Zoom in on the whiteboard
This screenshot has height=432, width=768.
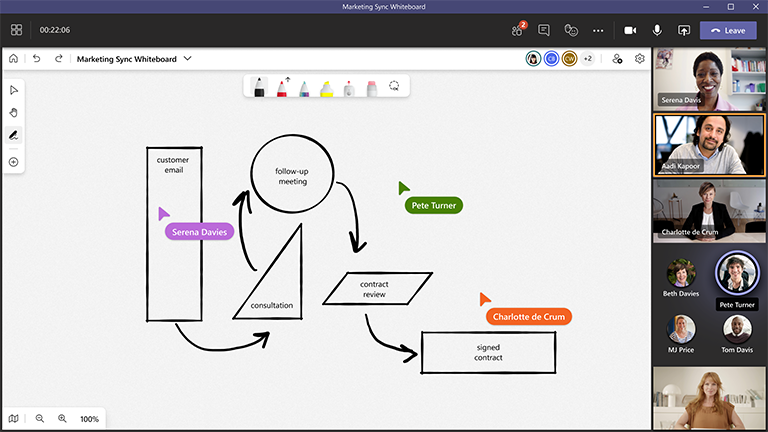62,419
